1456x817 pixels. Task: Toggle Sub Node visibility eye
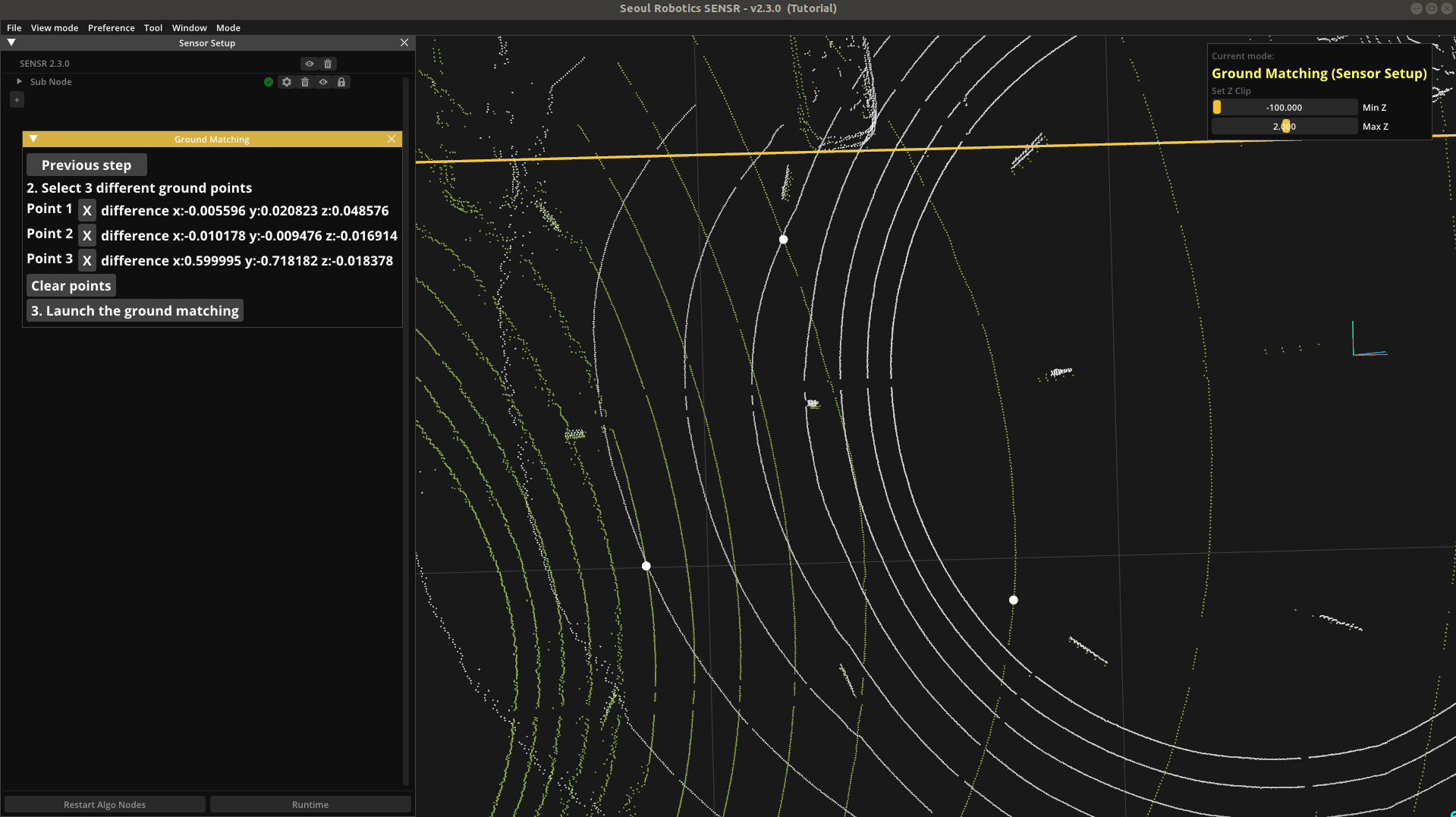point(323,82)
